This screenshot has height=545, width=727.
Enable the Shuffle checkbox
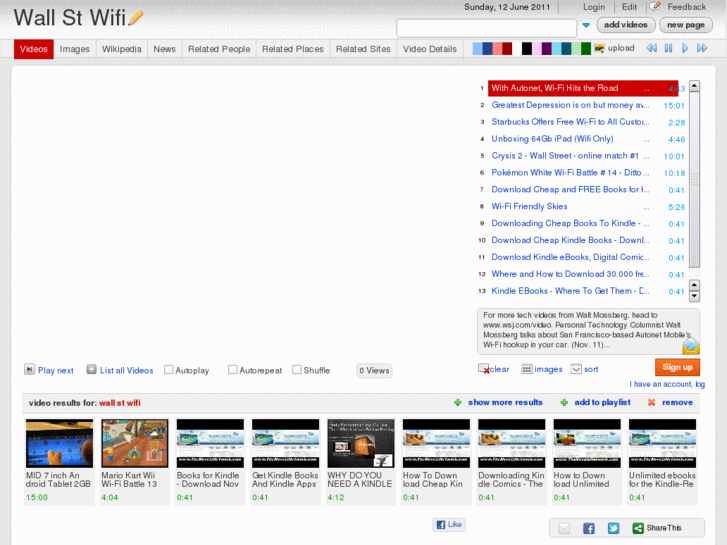(x=297, y=370)
